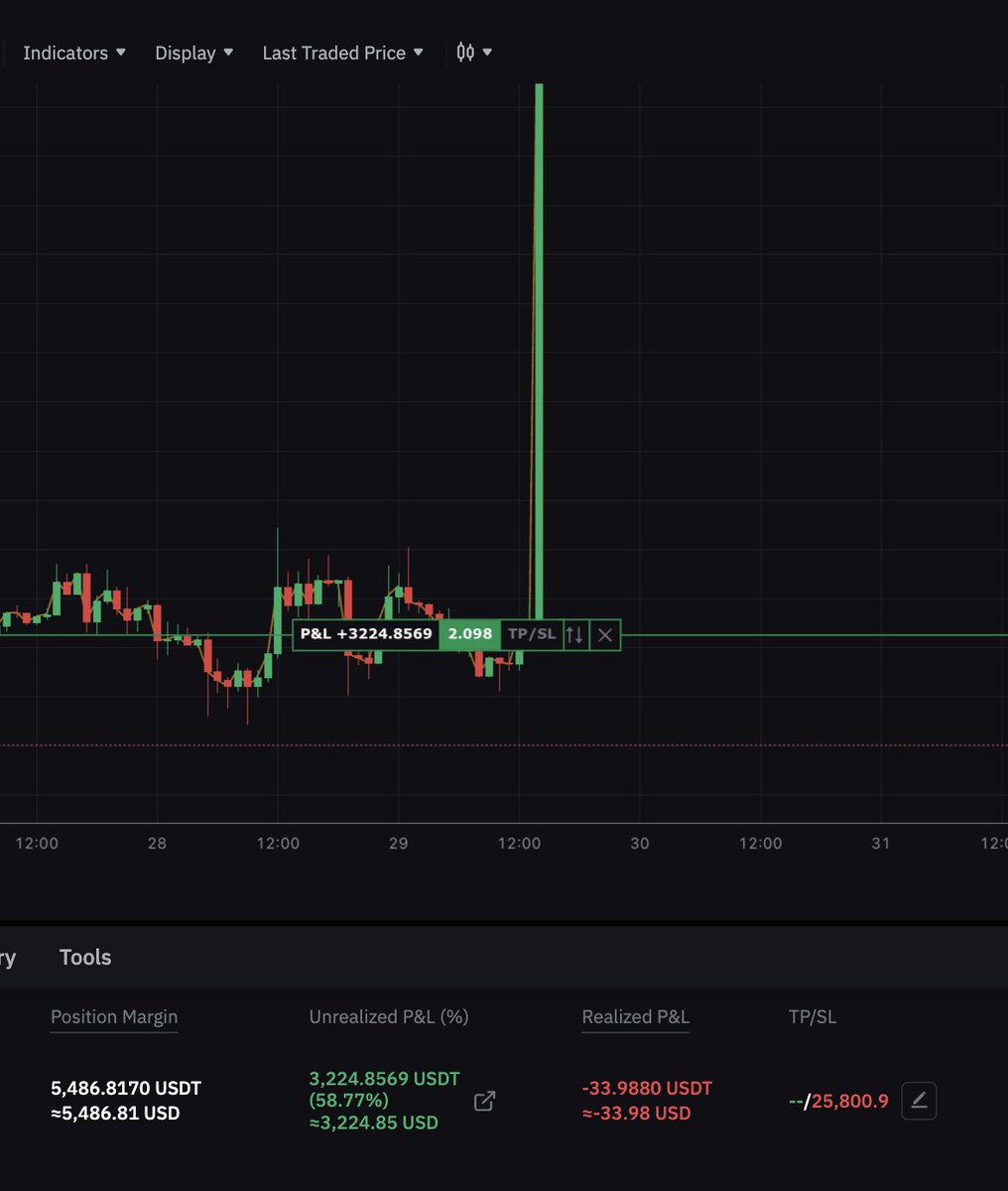Viewport: 1008px width, 1191px height.
Task: Click the (58.77%) percentage value
Action: click(x=349, y=1101)
